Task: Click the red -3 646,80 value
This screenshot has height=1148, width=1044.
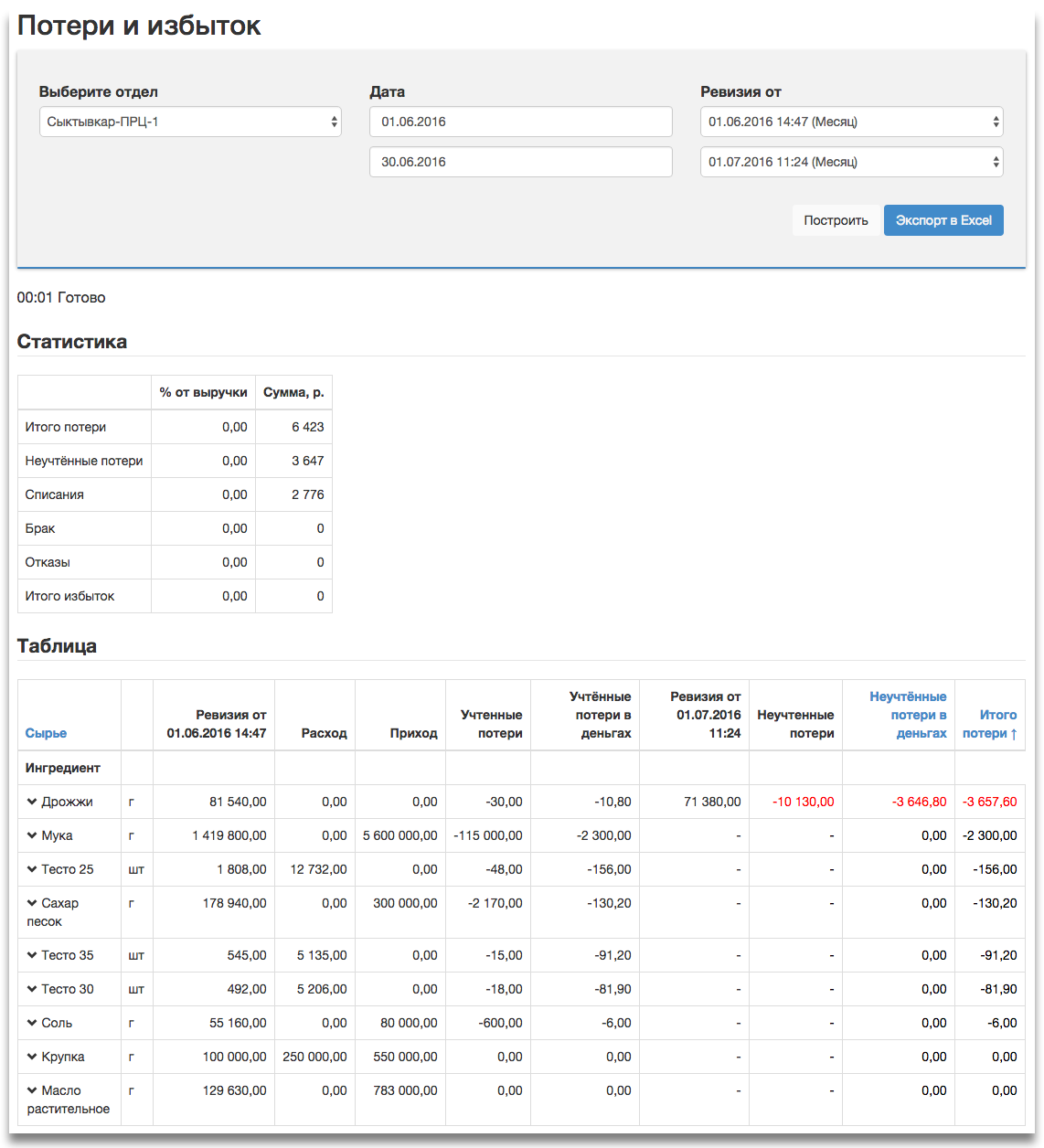Action: point(920,802)
